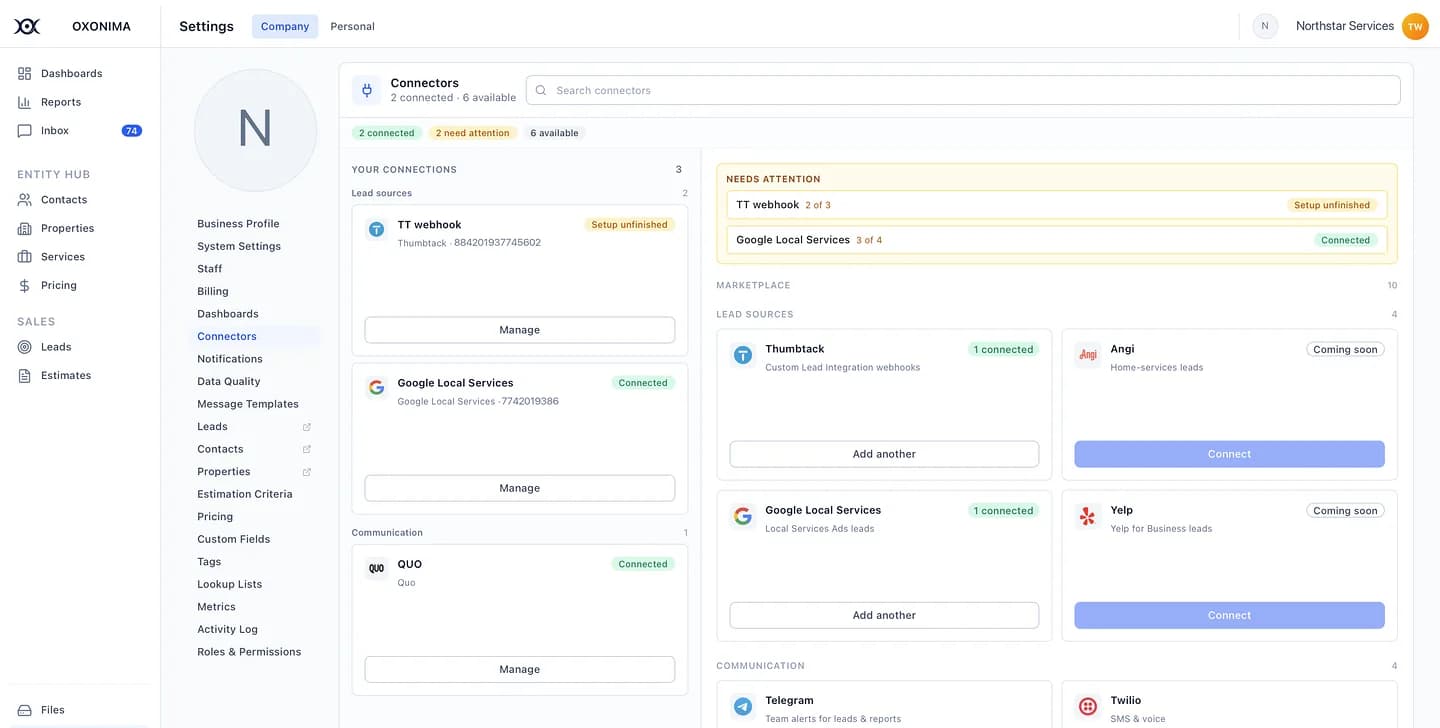Viewport: 1440px width, 728px height.
Task: Switch to the Company settings tab
Action: (285, 26)
